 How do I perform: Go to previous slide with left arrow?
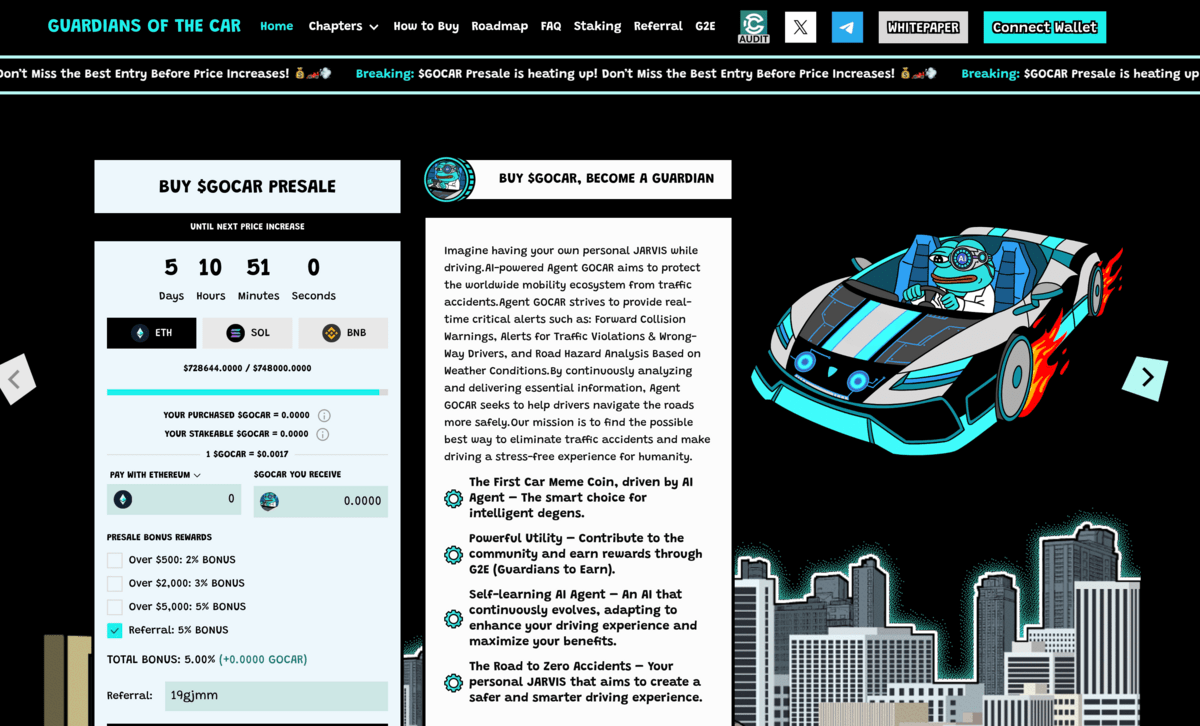[15, 378]
